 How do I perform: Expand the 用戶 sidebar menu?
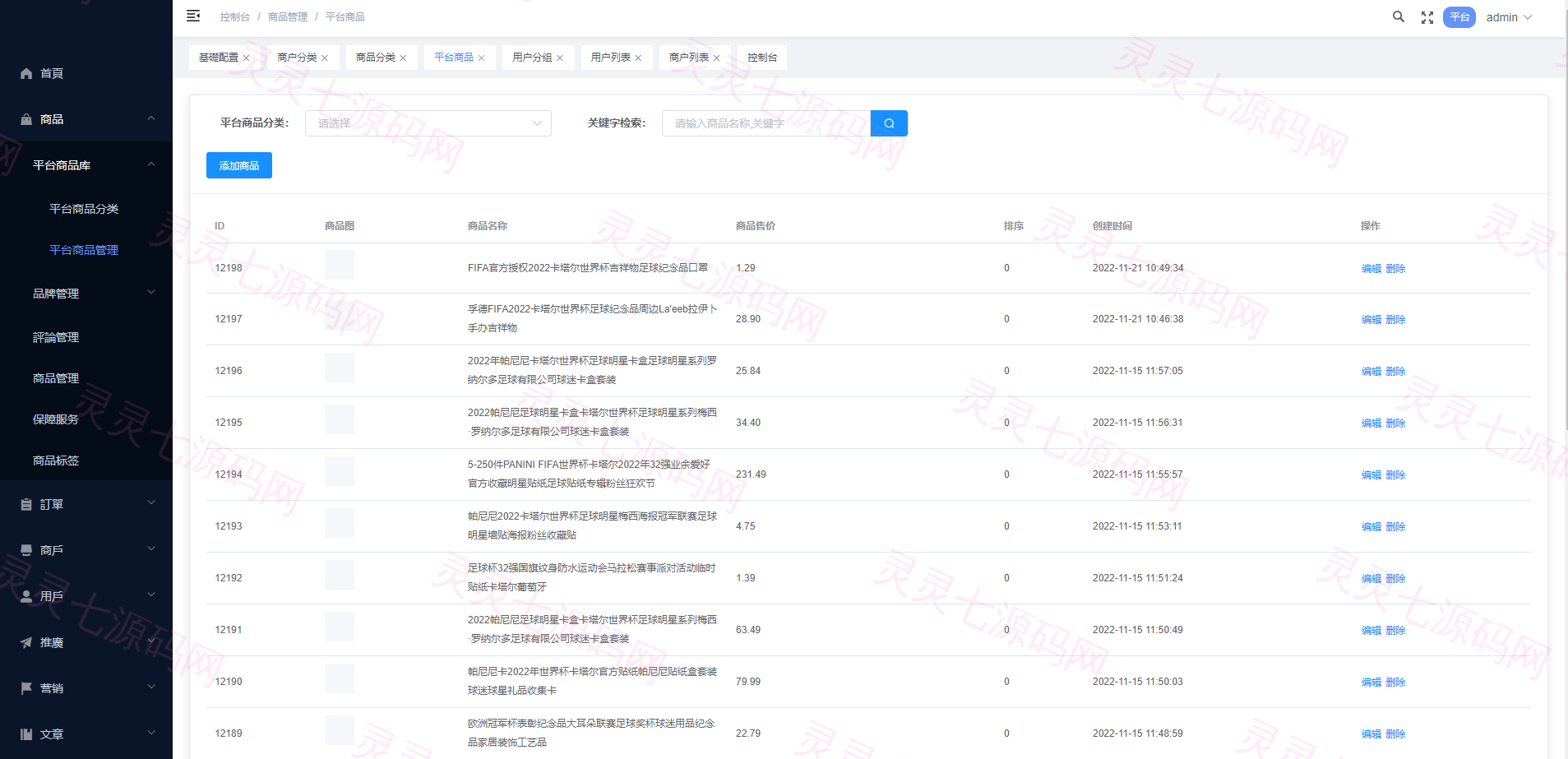tap(86, 596)
